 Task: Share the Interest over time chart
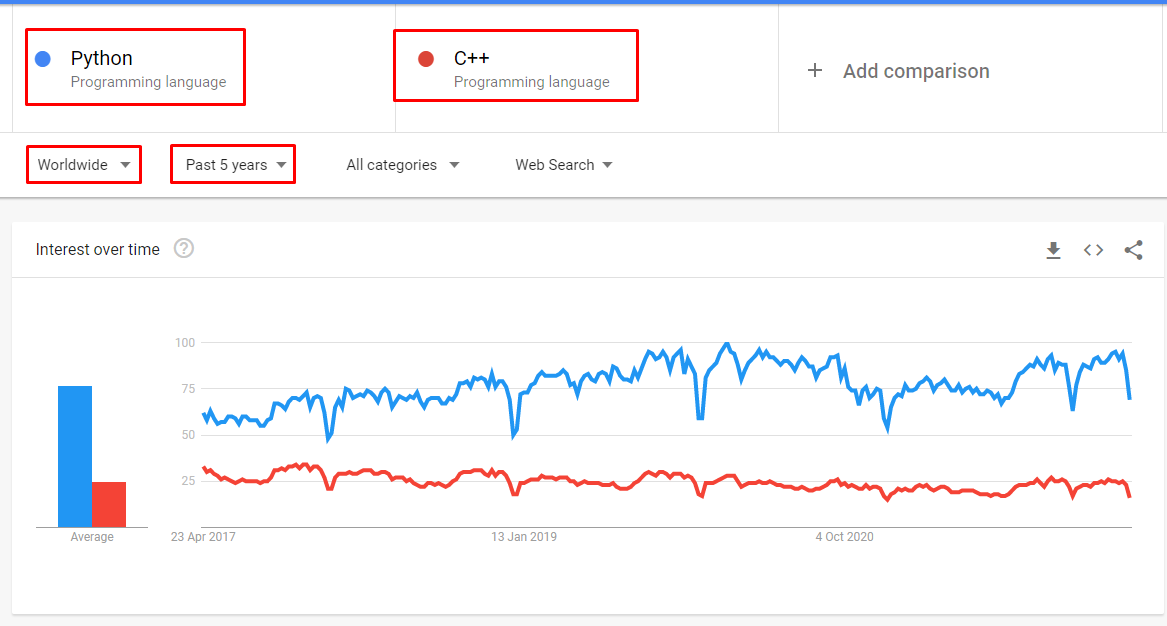(x=1133, y=250)
